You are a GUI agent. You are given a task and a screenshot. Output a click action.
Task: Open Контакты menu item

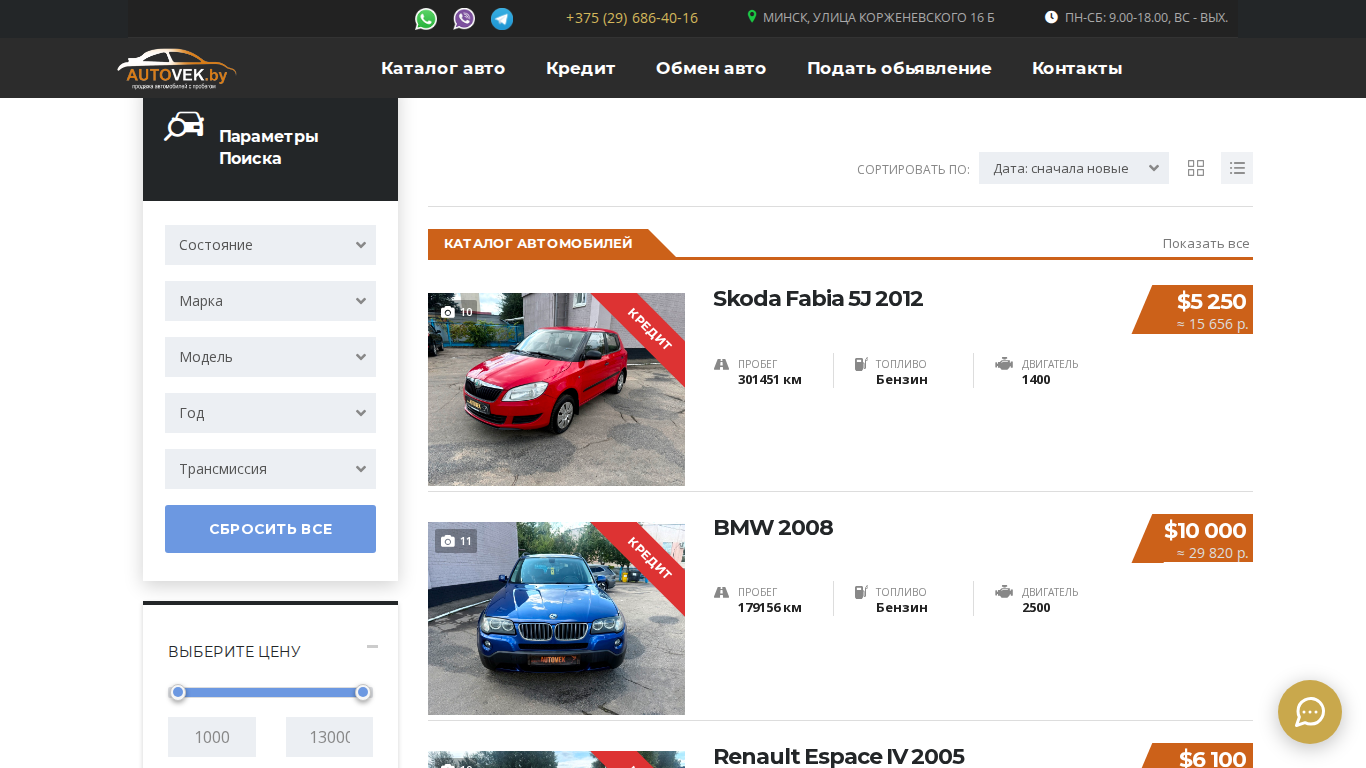(x=1077, y=68)
